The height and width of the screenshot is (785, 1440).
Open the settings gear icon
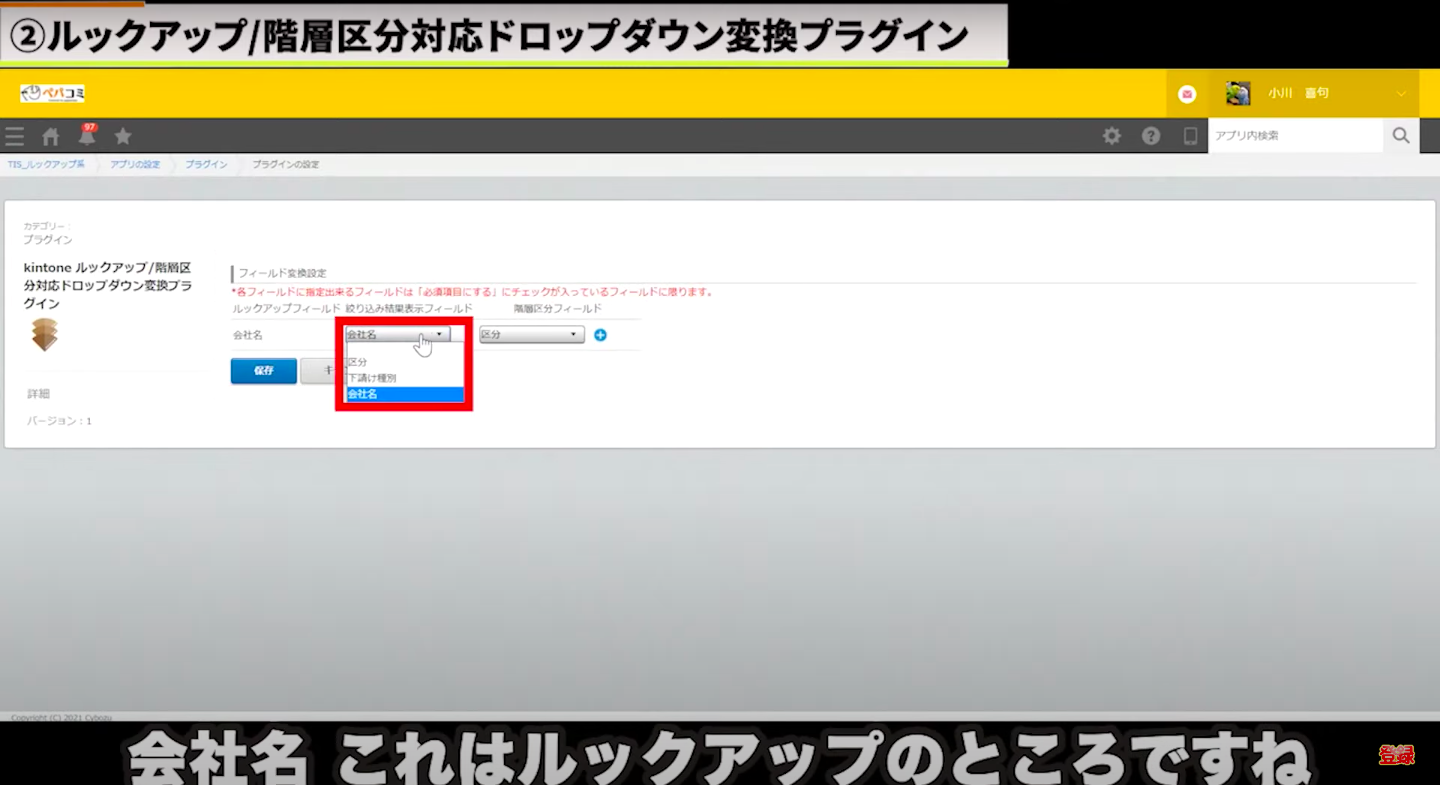click(x=1111, y=136)
